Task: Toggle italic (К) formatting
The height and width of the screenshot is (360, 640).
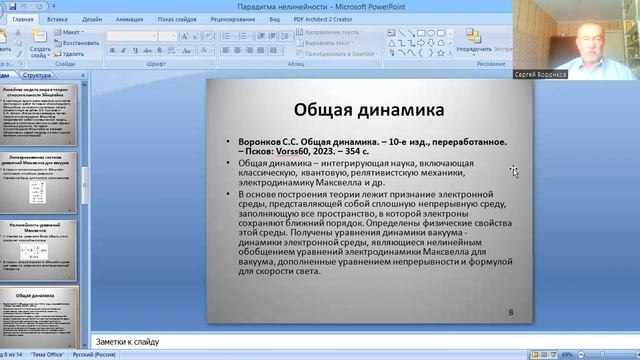Action: point(123,50)
